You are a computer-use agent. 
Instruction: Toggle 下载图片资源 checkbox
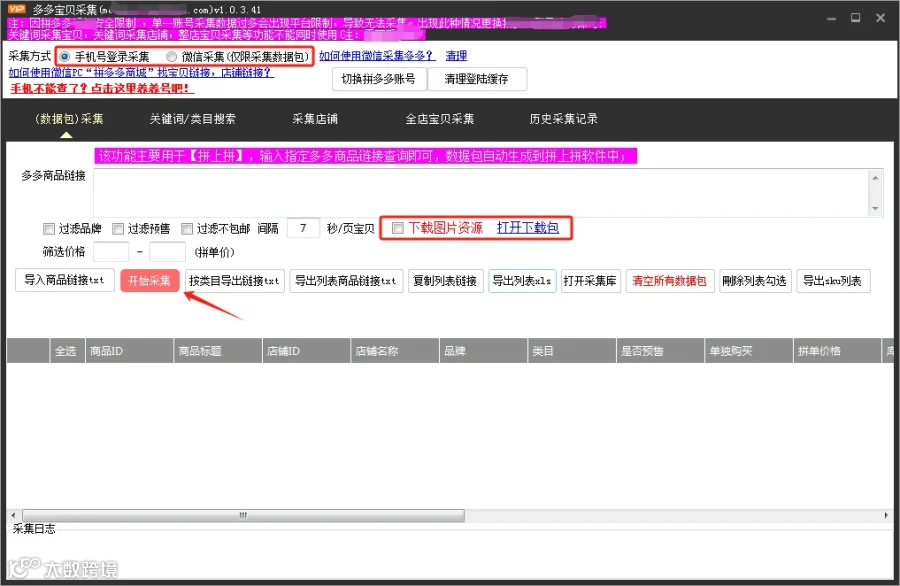coord(398,228)
